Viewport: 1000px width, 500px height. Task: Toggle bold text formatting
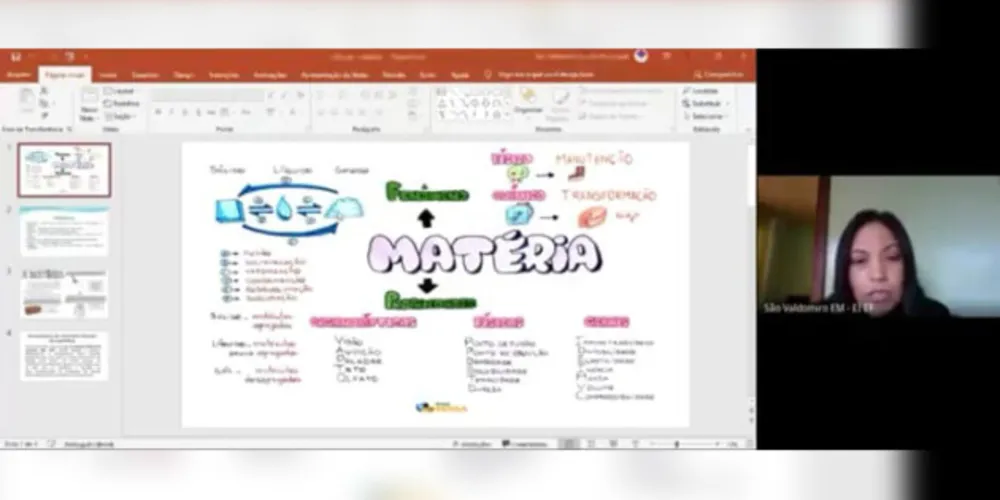coord(158,112)
